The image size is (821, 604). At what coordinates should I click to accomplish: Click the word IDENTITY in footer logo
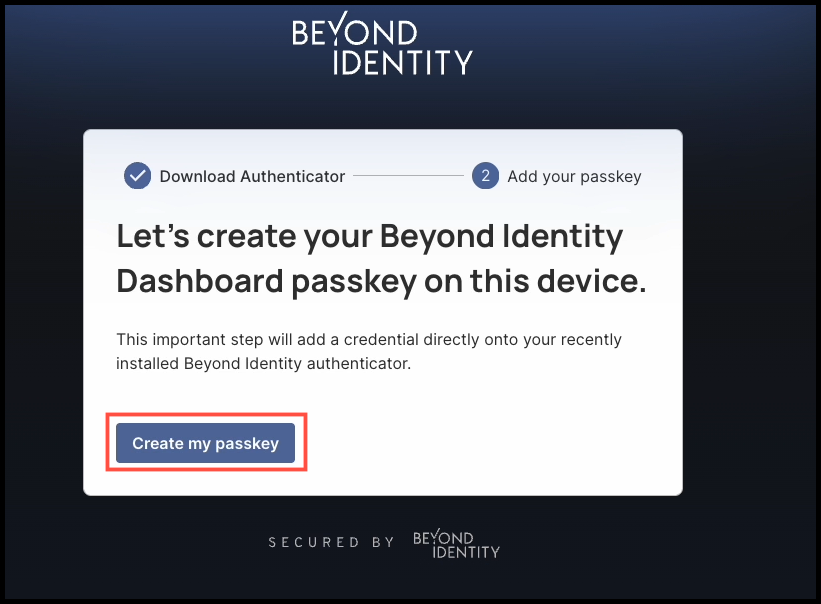click(466, 552)
